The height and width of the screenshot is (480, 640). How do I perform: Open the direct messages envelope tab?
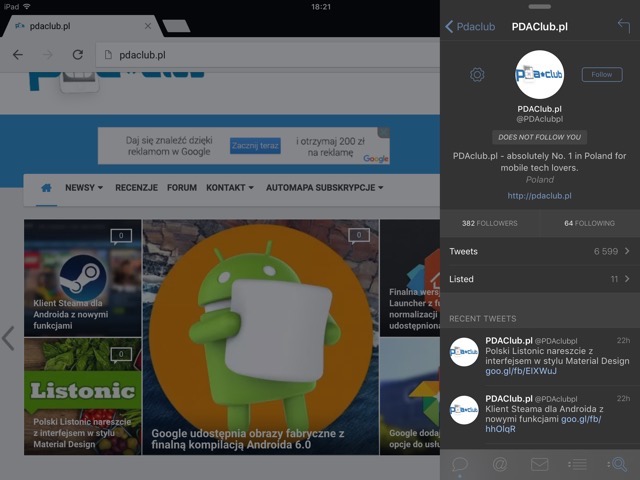(539, 464)
